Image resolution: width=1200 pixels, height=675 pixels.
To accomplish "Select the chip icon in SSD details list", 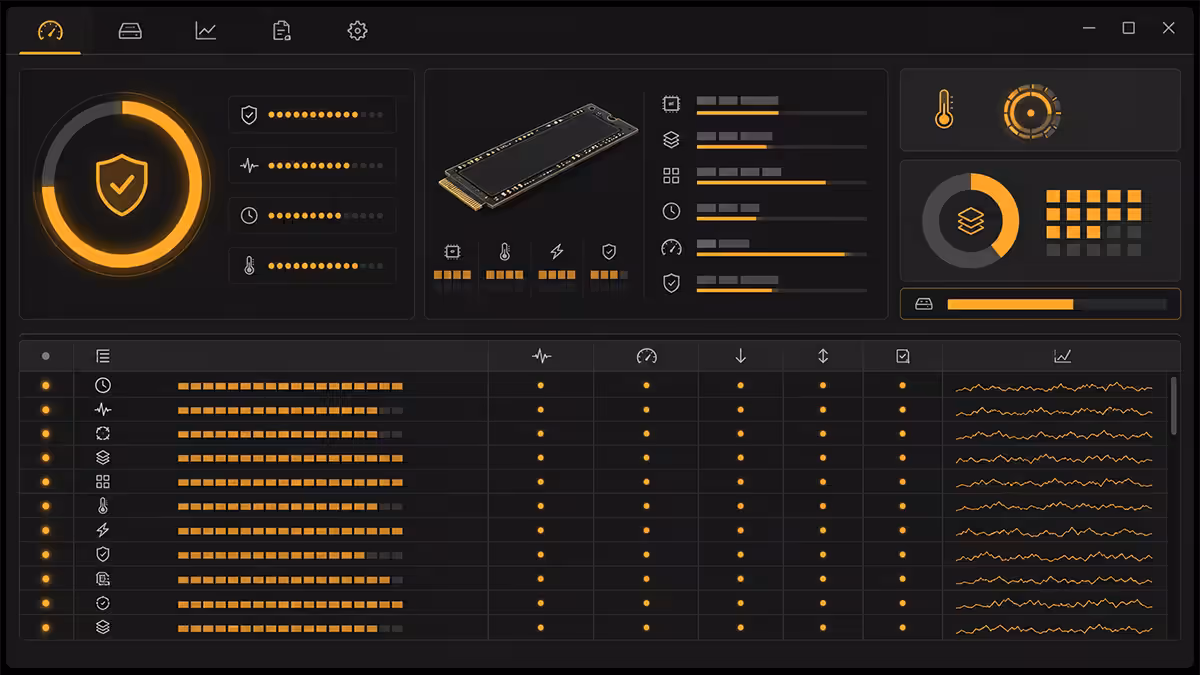I will click(671, 104).
